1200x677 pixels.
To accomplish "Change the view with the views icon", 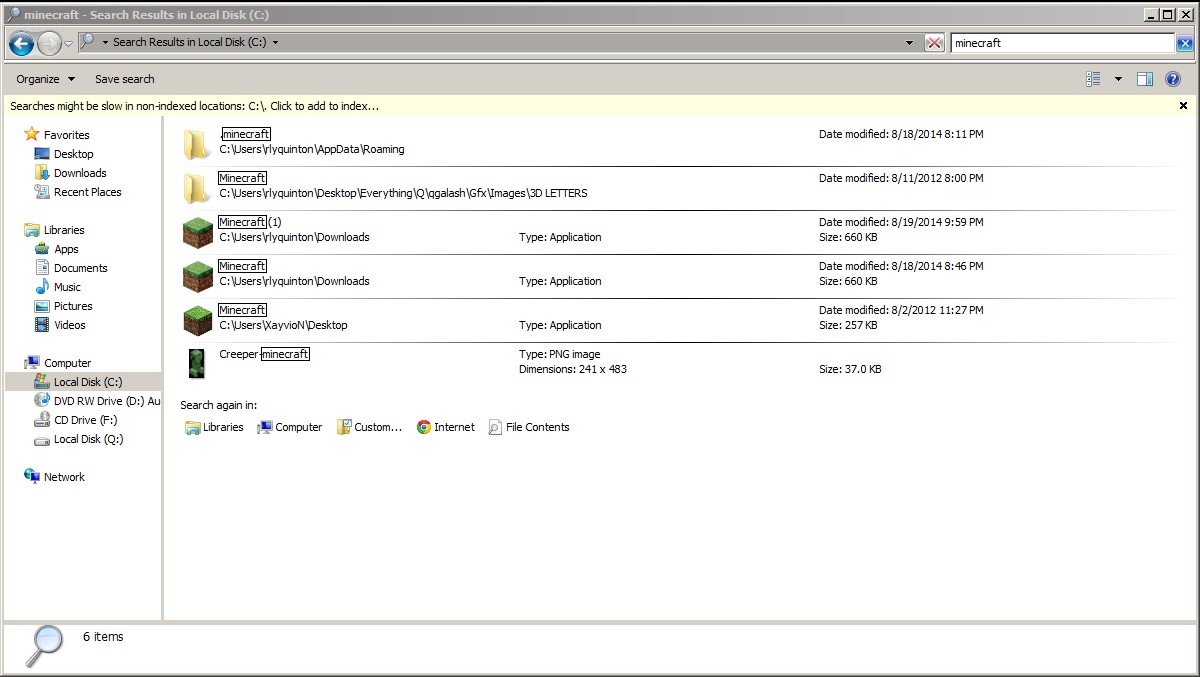I will (1094, 79).
